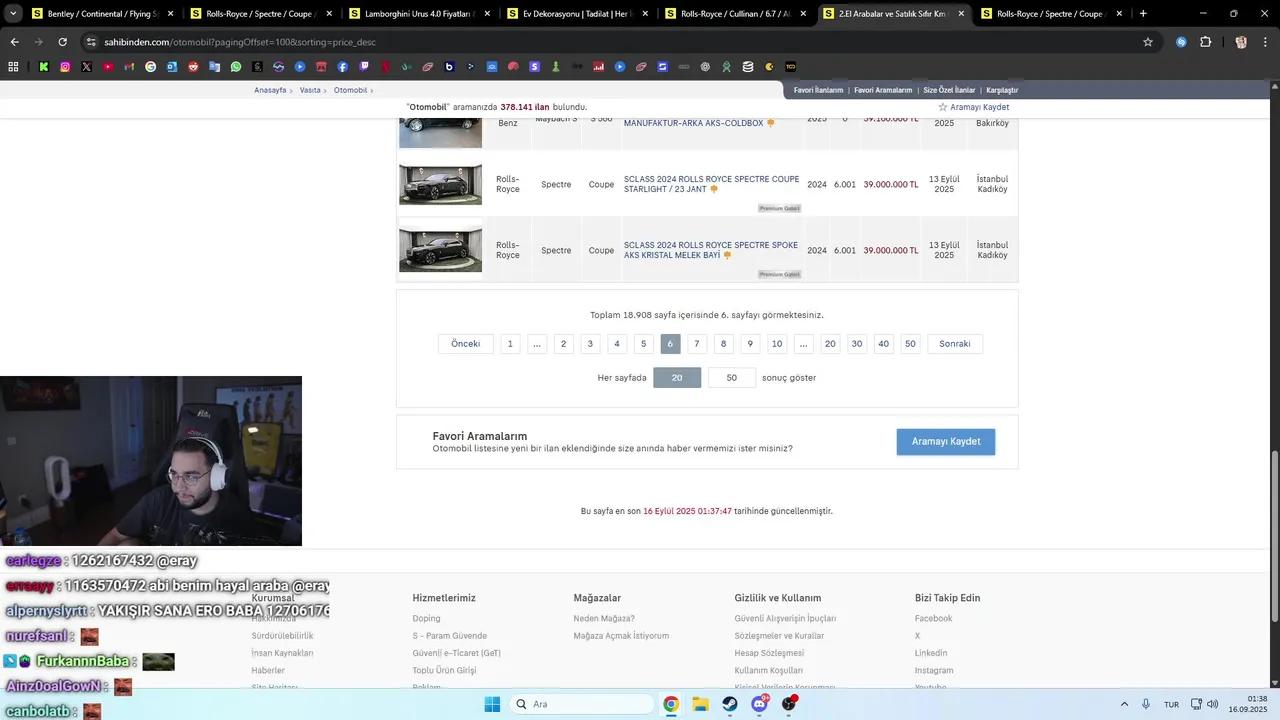Open Kristal Melek Bayi Spectre listing thumbnail
The width and height of the screenshot is (1280, 720).
click(440, 250)
